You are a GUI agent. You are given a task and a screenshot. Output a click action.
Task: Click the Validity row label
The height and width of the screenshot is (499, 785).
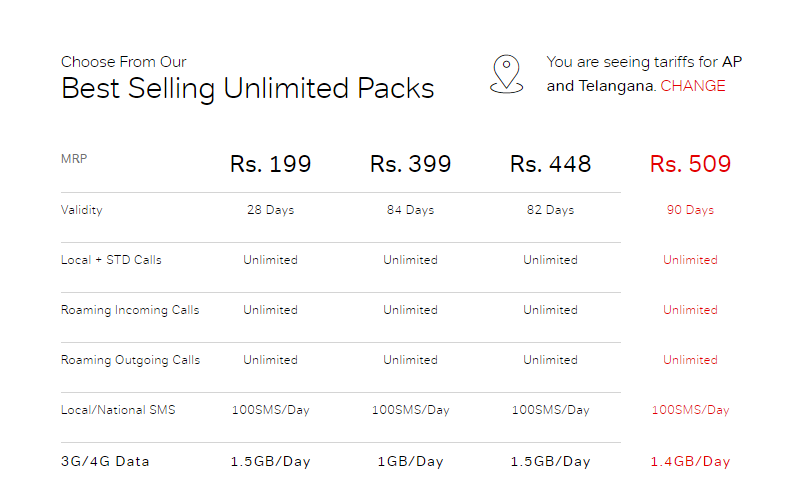click(82, 210)
